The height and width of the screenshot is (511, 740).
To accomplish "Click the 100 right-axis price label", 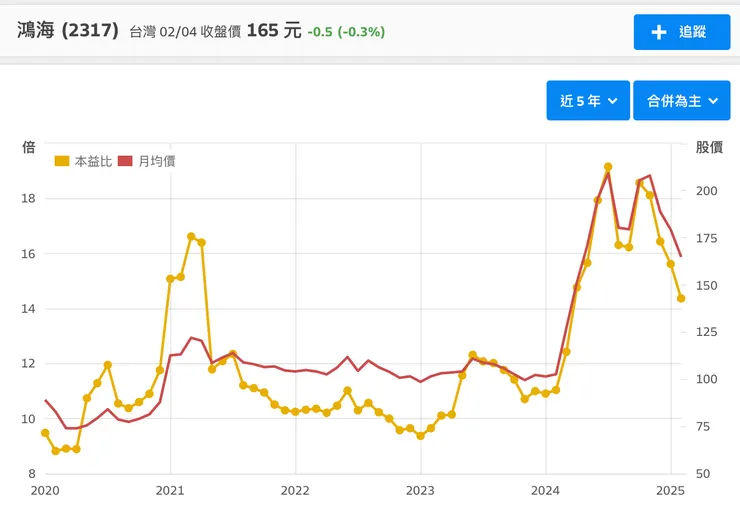I will (x=706, y=379).
